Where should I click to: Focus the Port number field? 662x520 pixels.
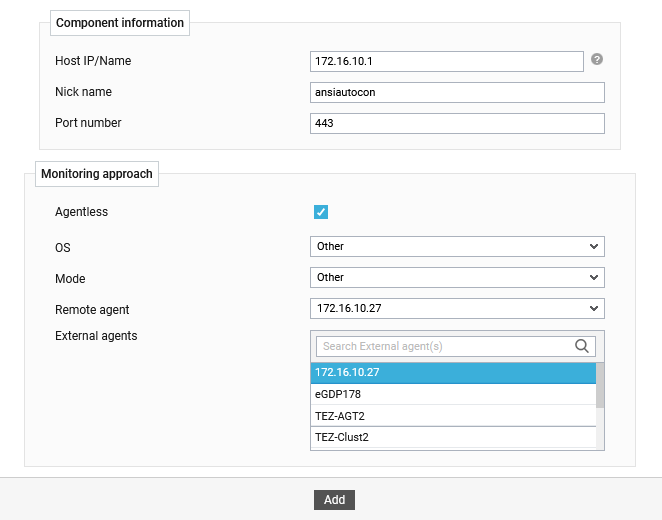click(457, 123)
